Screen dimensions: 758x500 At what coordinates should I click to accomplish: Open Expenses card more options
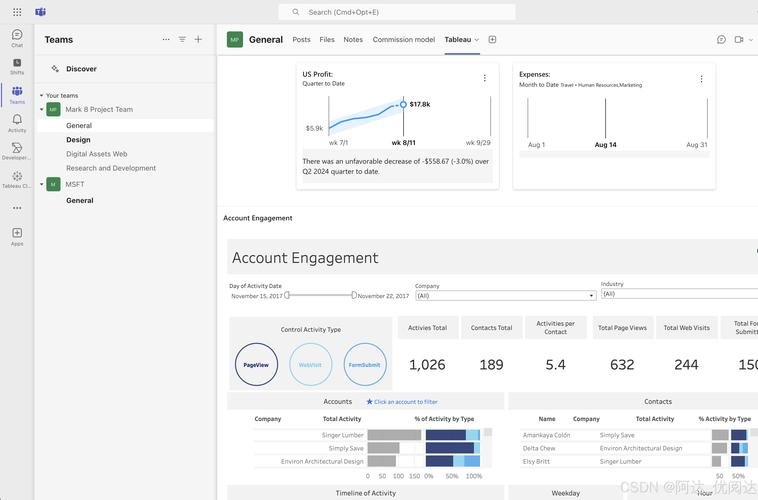[x=701, y=79]
